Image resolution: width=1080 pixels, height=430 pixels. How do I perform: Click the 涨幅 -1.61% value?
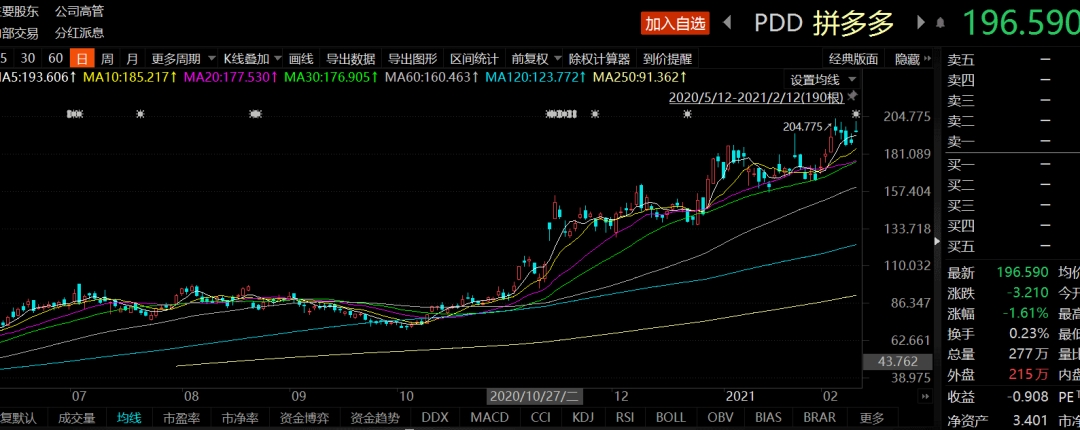click(x=1026, y=314)
